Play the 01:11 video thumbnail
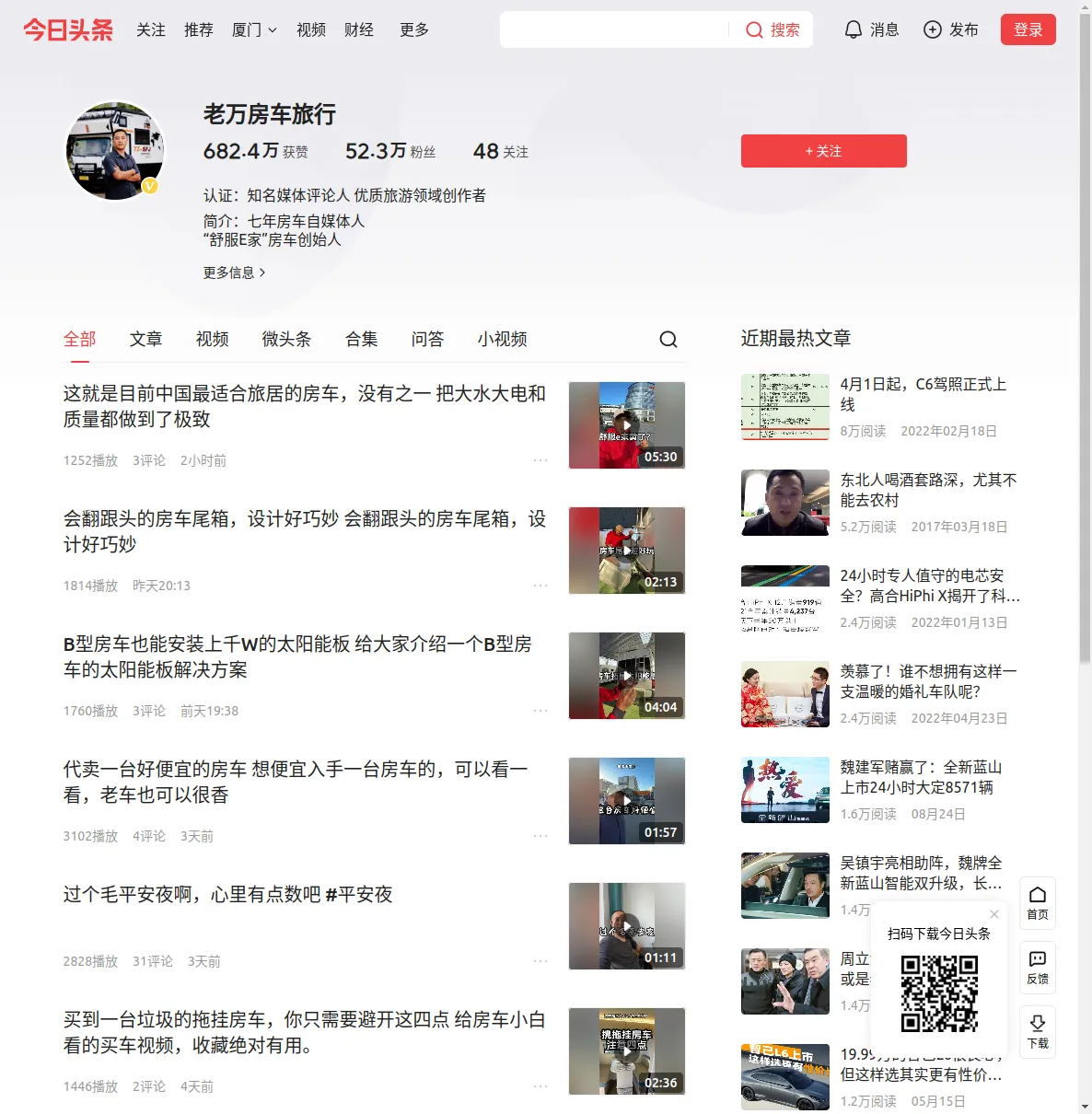This screenshot has height=1114, width=1092. tap(627, 926)
